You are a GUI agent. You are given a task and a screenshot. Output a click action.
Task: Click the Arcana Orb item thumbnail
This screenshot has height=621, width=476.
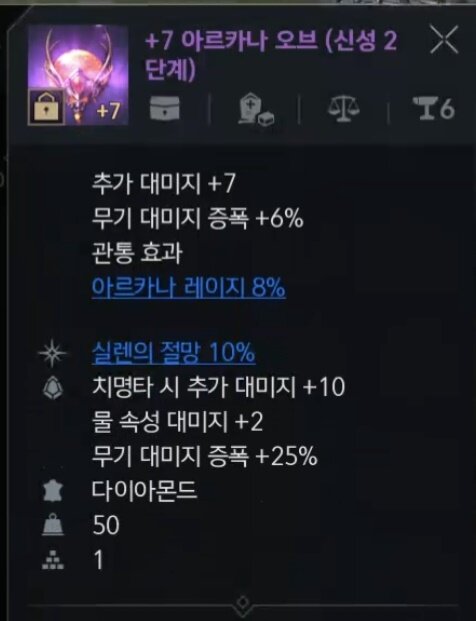pyautogui.click(x=78, y=75)
